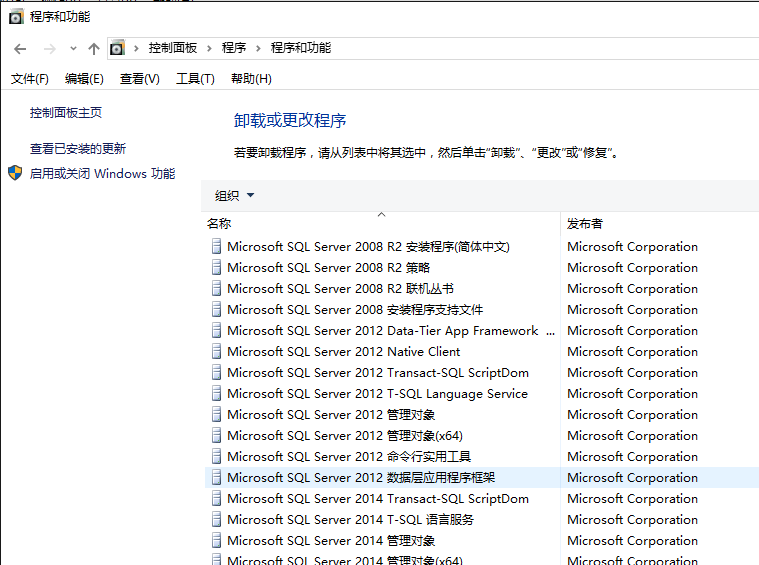This screenshot has height=565, width=759.
Task: Click the control panel icon in address bar
Action: 117,48
